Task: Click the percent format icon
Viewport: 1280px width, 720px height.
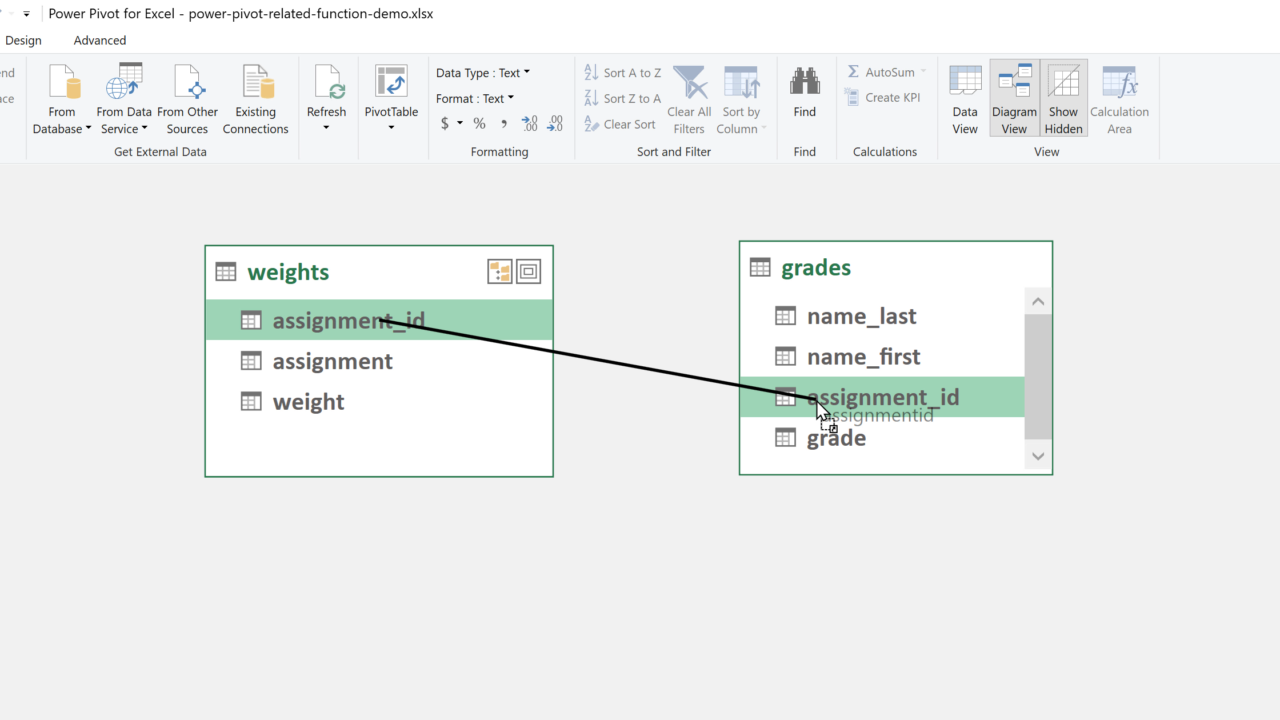Action: 479,124
